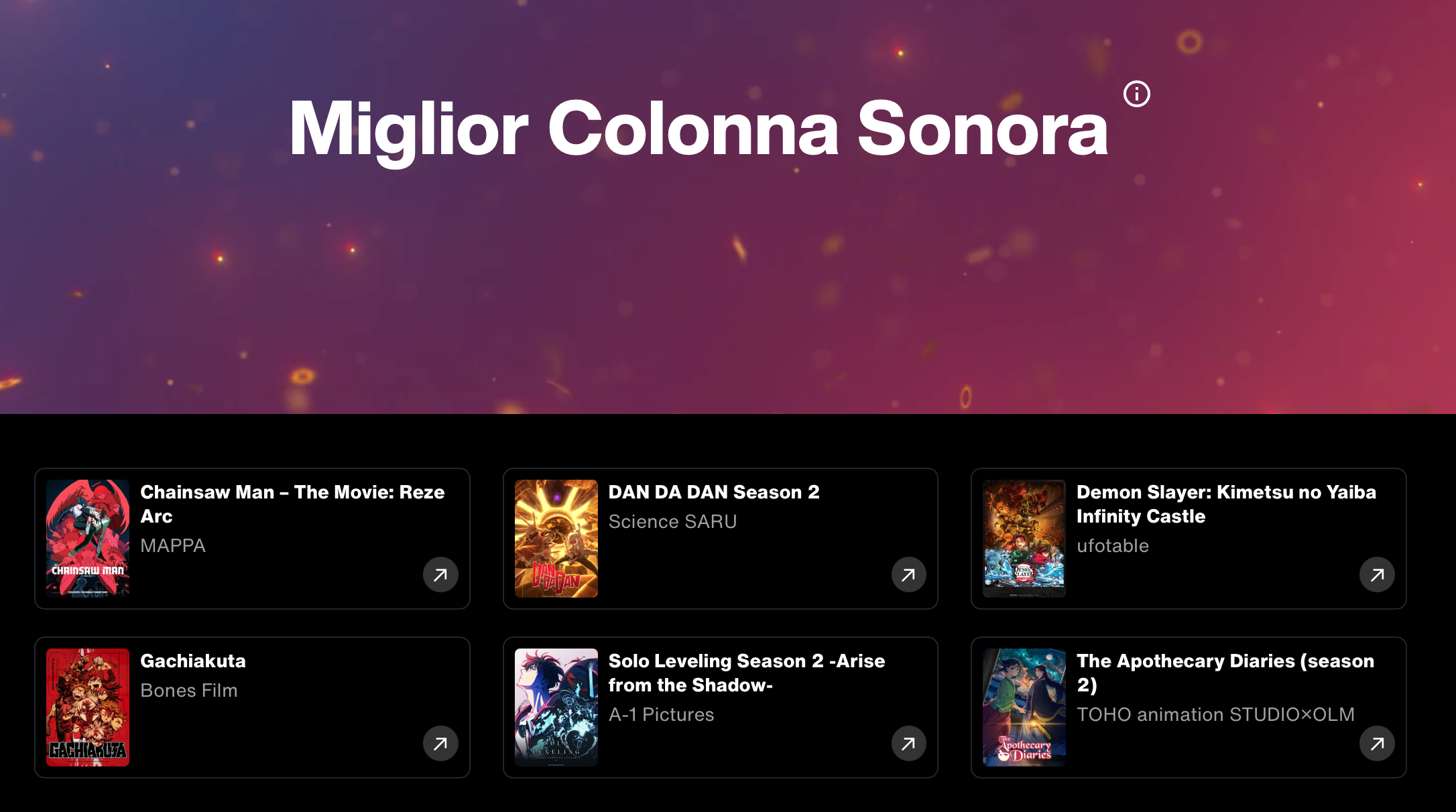Click The Apothecary Diaries poster thumbnail
This screenshot has height=812, width=1456.
(x=1024, y=707)
